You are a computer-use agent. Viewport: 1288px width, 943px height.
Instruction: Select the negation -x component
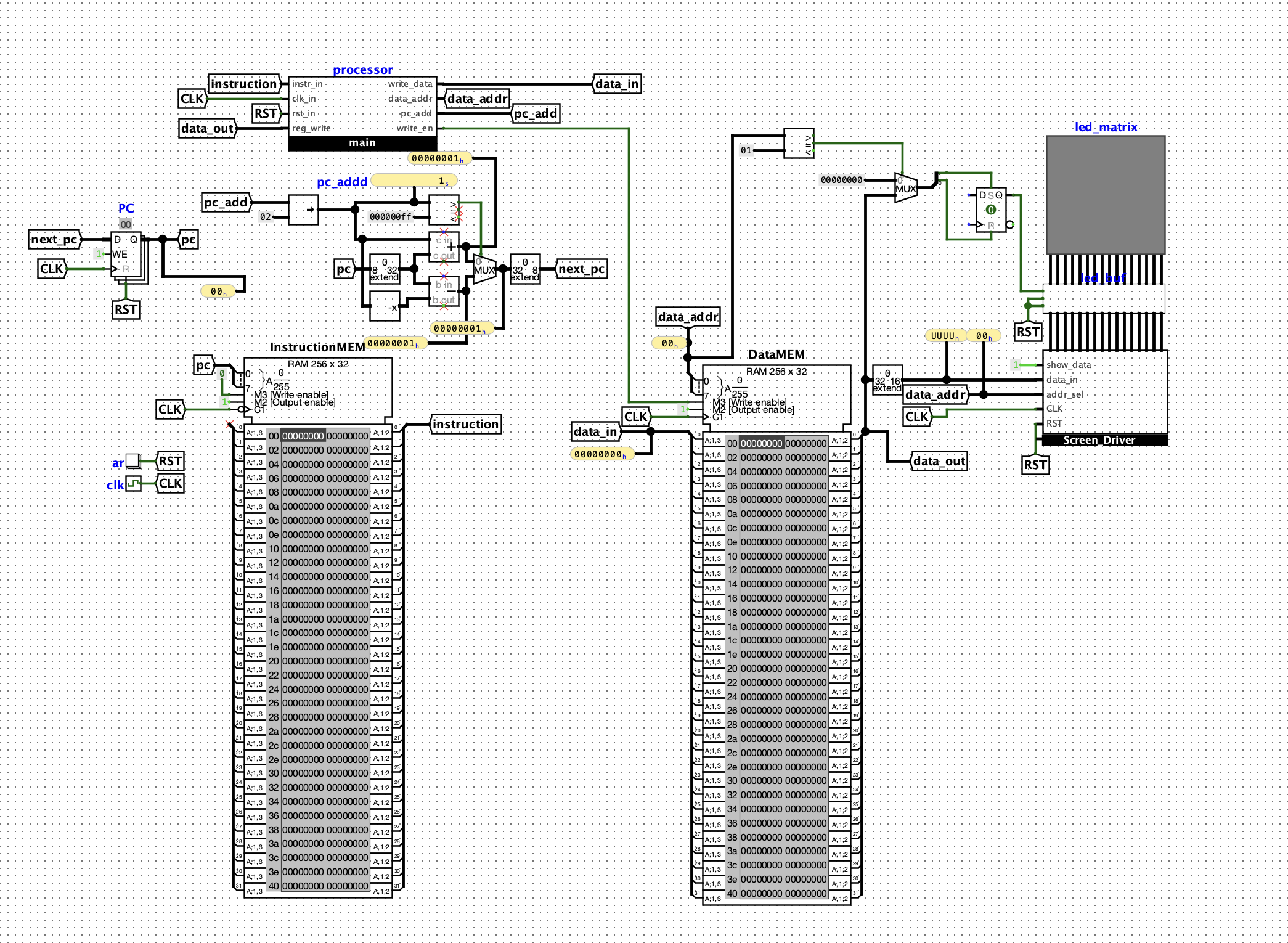(x=385, y=306)
